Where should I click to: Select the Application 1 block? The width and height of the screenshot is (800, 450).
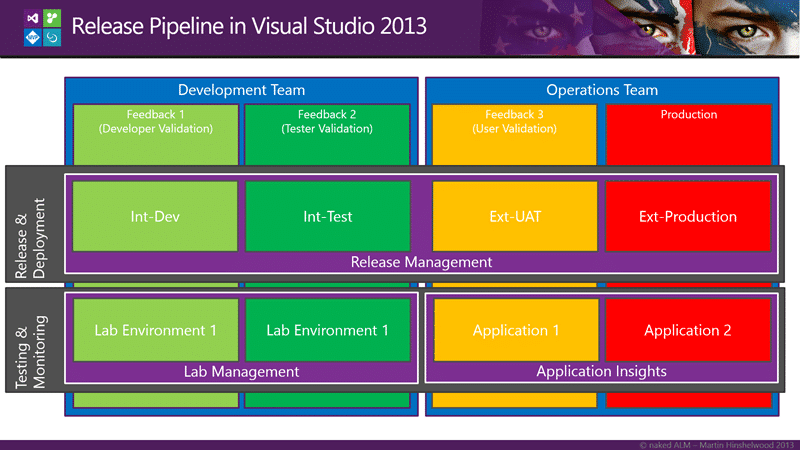point(516,330)
